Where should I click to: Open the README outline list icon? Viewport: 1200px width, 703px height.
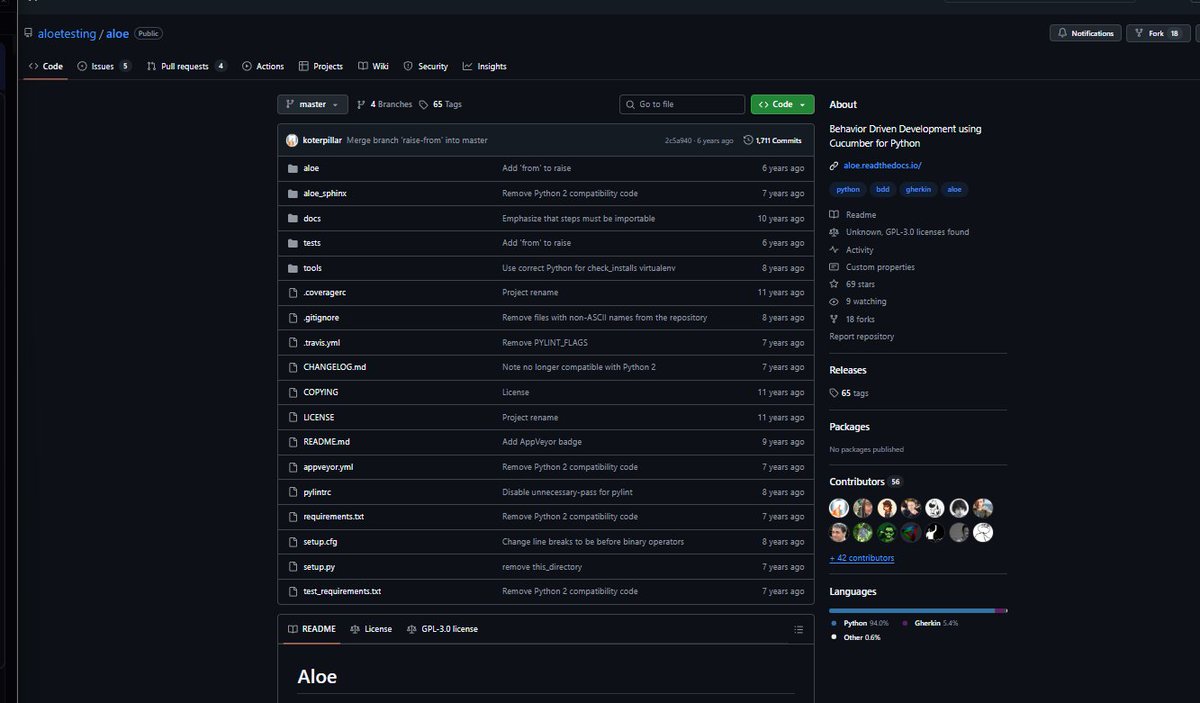pos(798,629)
